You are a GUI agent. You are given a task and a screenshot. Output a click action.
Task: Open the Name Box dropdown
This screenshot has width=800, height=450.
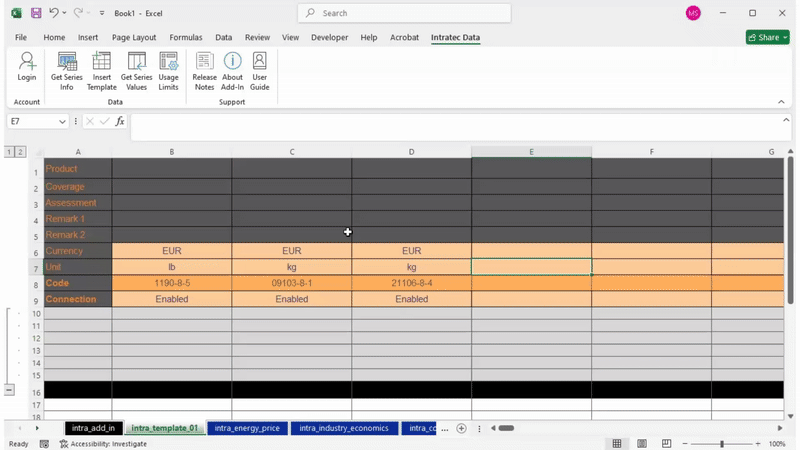point(62,121)
